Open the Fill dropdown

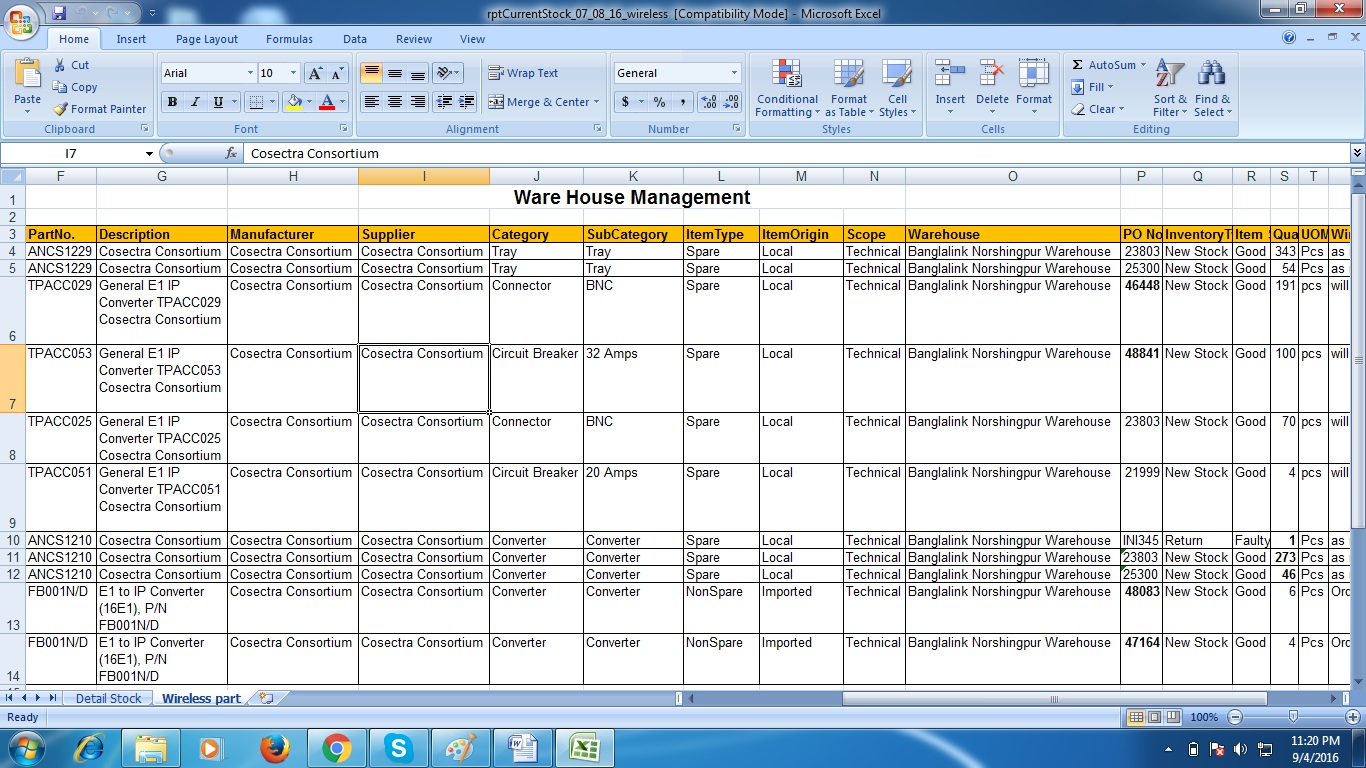tap(1092, 87)
